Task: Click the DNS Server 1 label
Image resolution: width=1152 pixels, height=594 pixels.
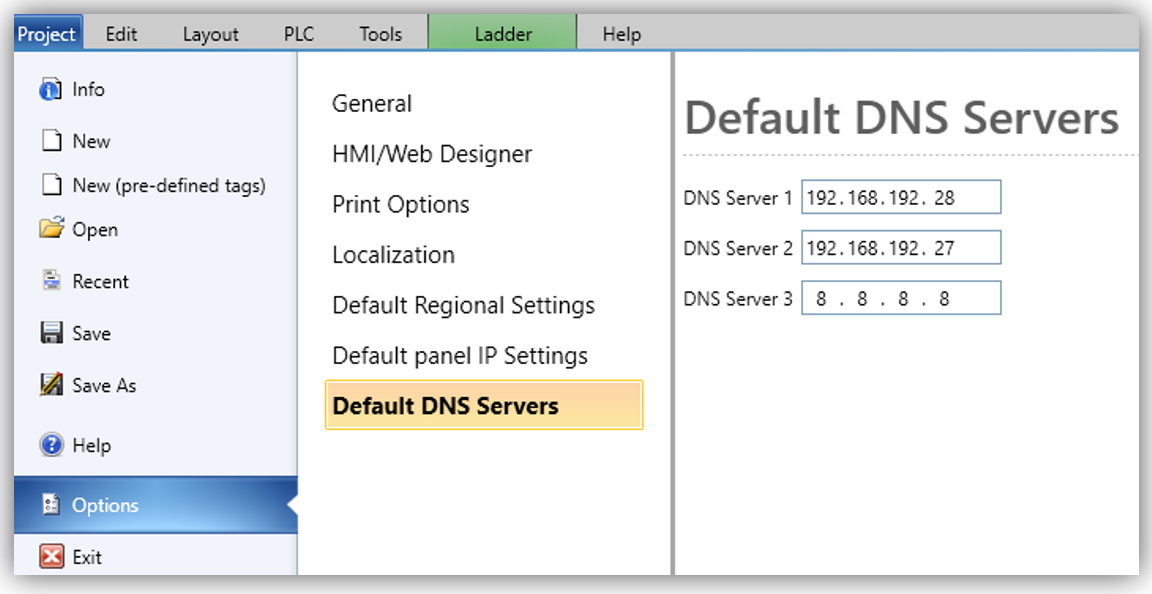Action: point(738,198)
